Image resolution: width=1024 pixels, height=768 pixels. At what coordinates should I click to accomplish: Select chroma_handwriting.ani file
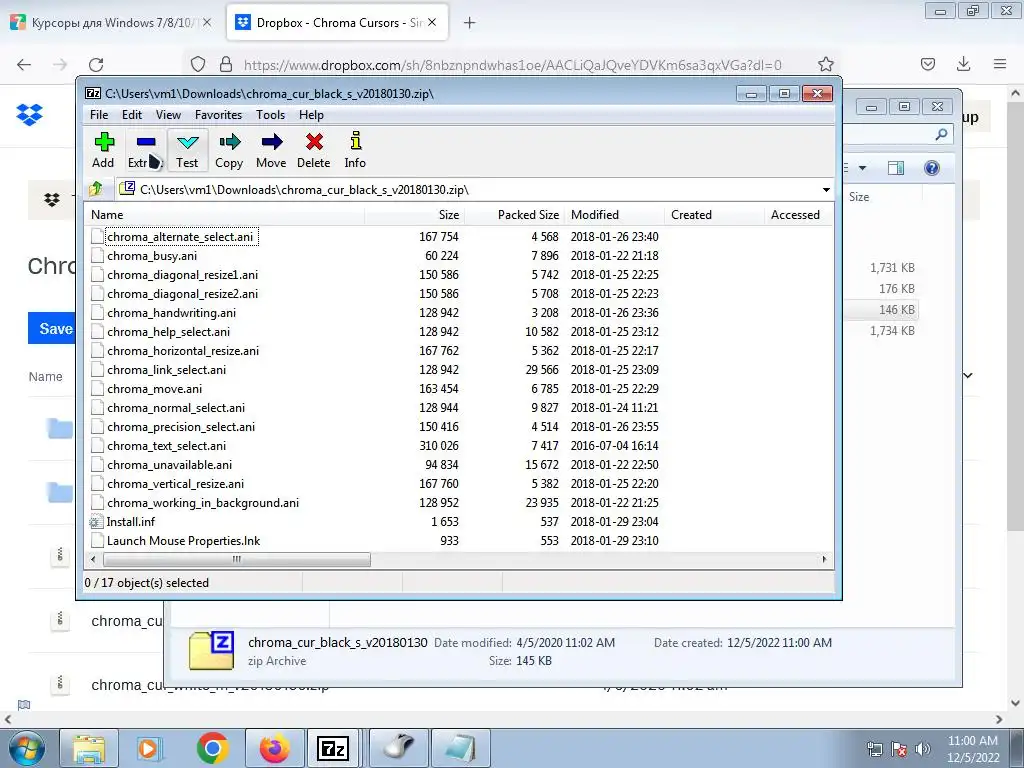coord(171,313)
